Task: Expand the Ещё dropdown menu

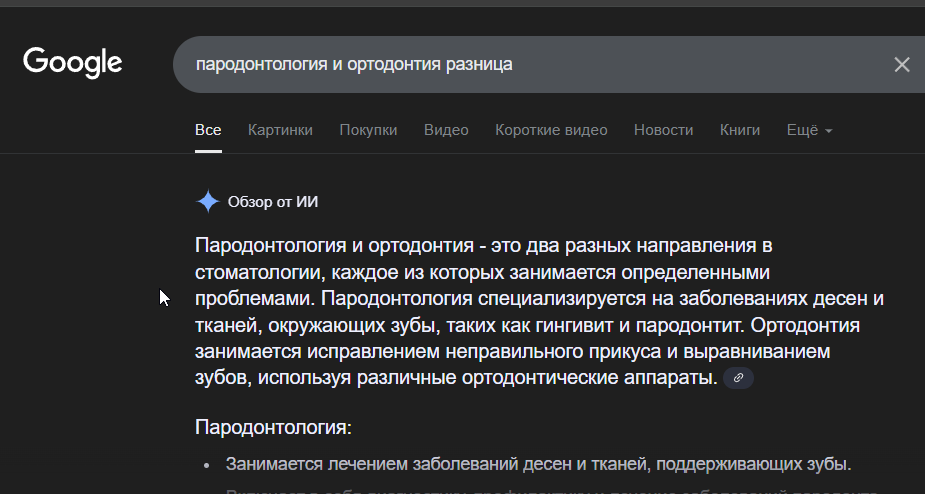Action: (x=809, y=130)
